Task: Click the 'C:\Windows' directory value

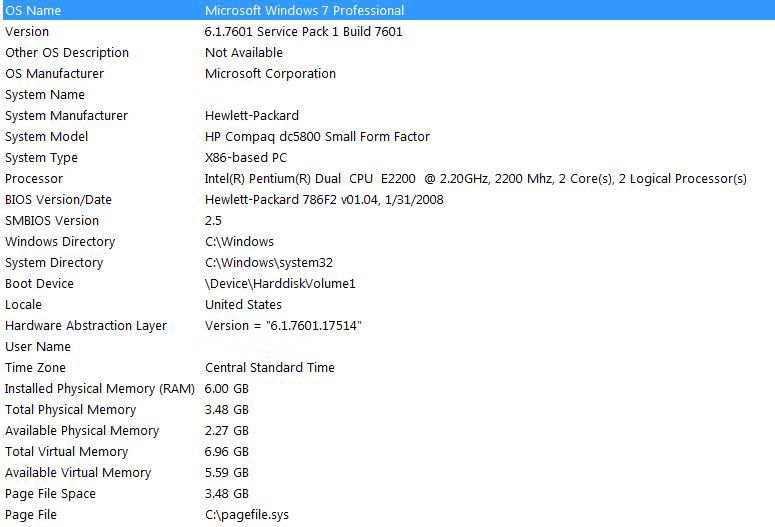Action: click(239, 242)
